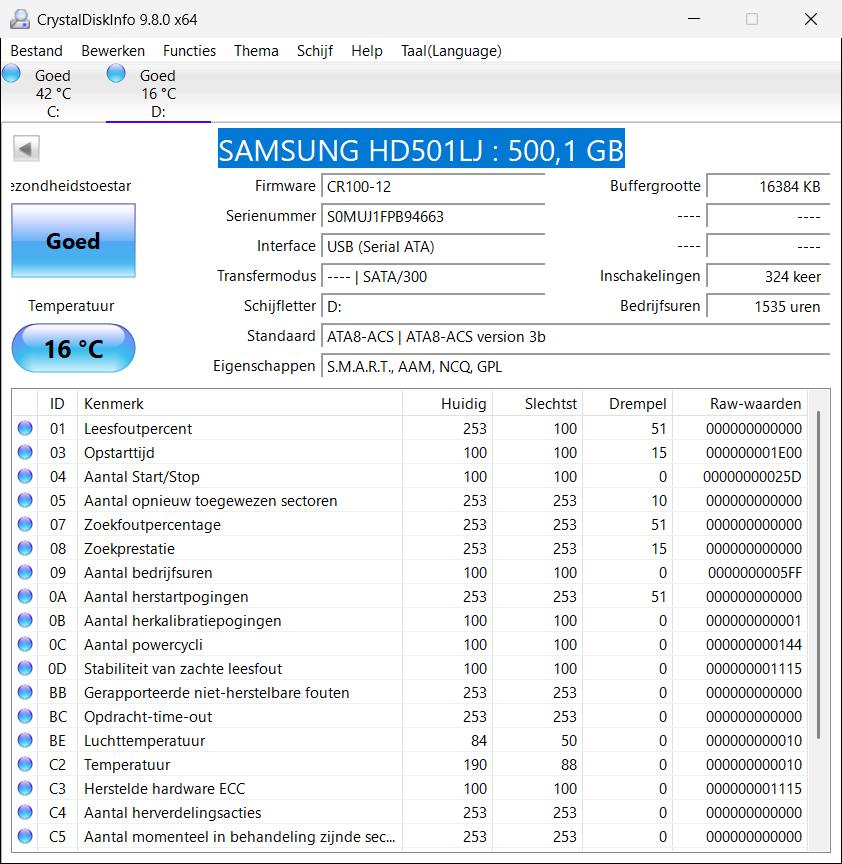Click status orb for row 0B
Viewport: 842px width, 864px height.
25,620
